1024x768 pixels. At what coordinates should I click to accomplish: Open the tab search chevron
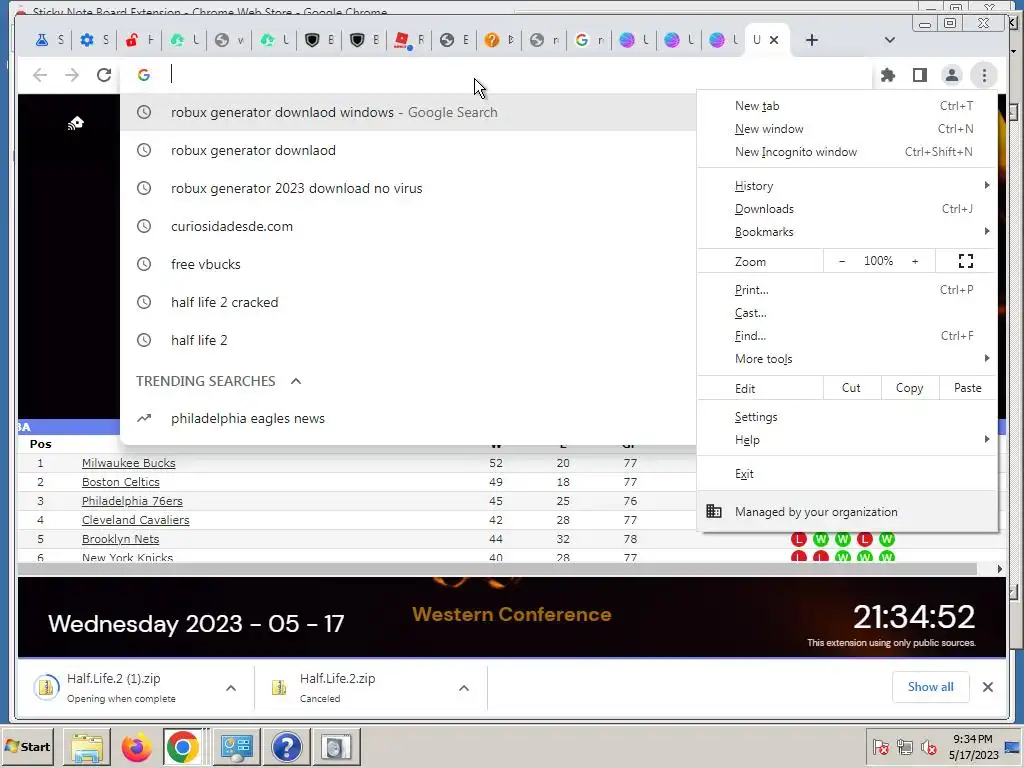coord(889,40)
